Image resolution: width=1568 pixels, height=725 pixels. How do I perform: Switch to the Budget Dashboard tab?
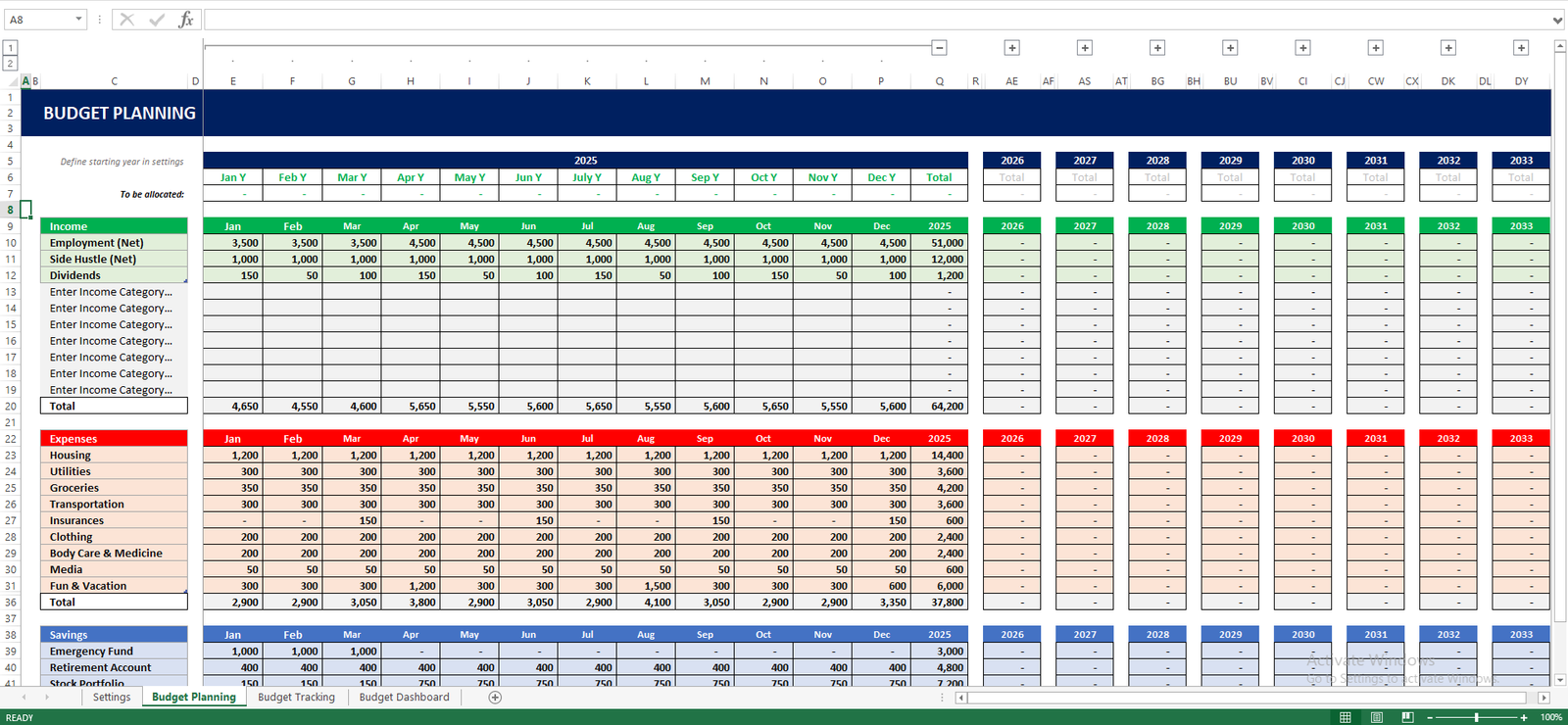(x=404, y=698)
